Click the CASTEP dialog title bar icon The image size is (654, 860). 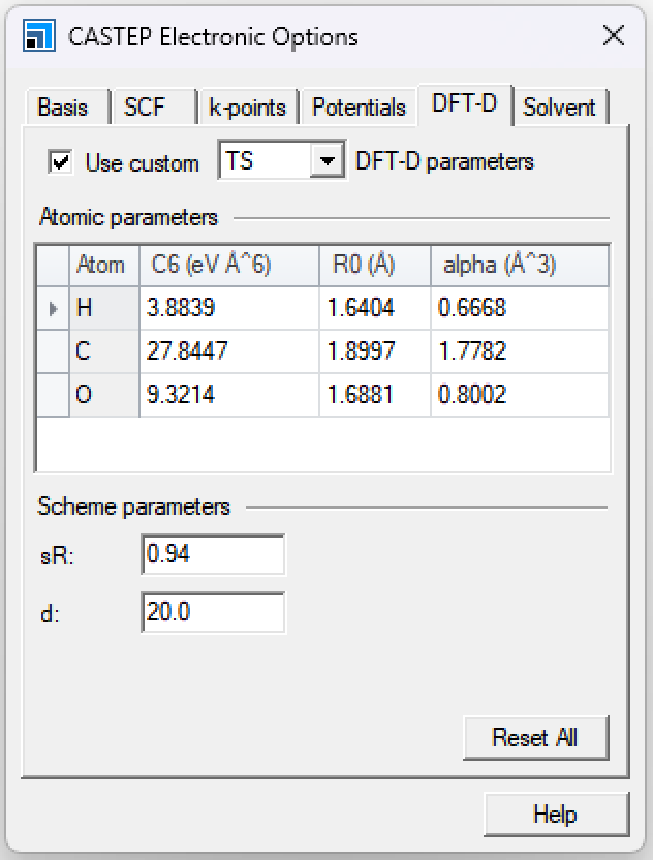point(37,38)
